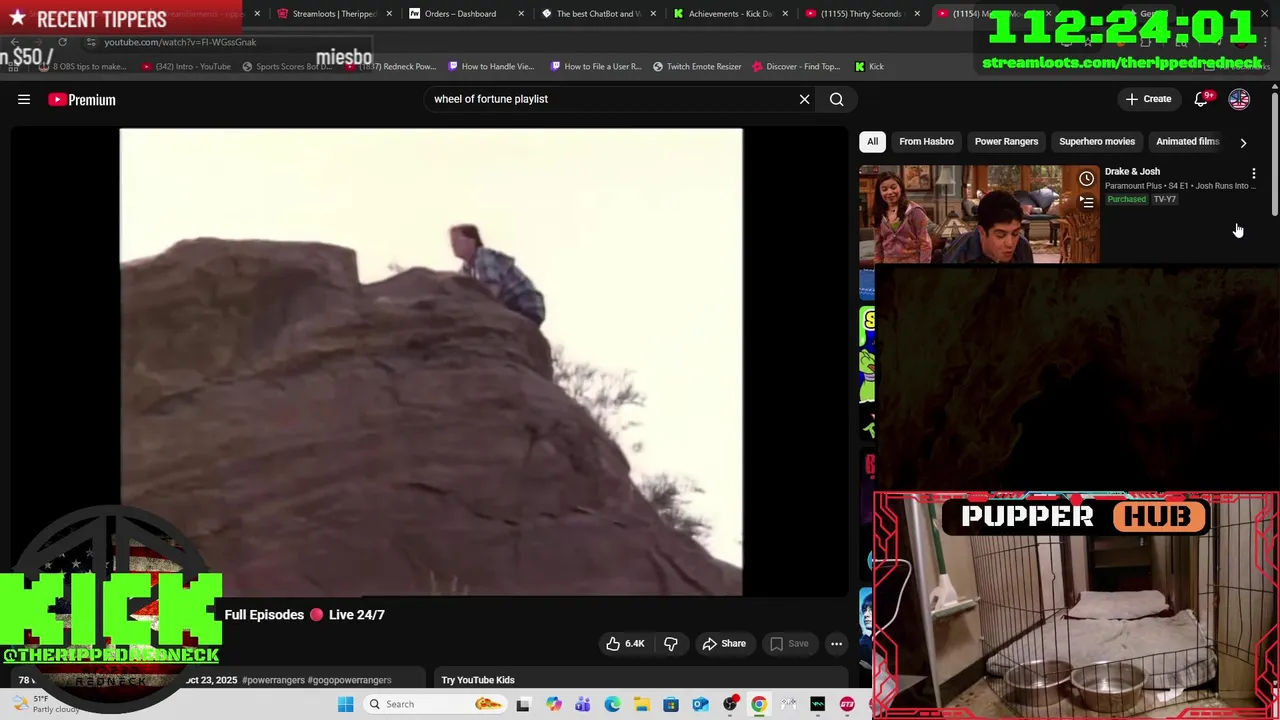Open the red GT taskbar app
Viewport: 1280px width, 720px height.
point(847,704)
